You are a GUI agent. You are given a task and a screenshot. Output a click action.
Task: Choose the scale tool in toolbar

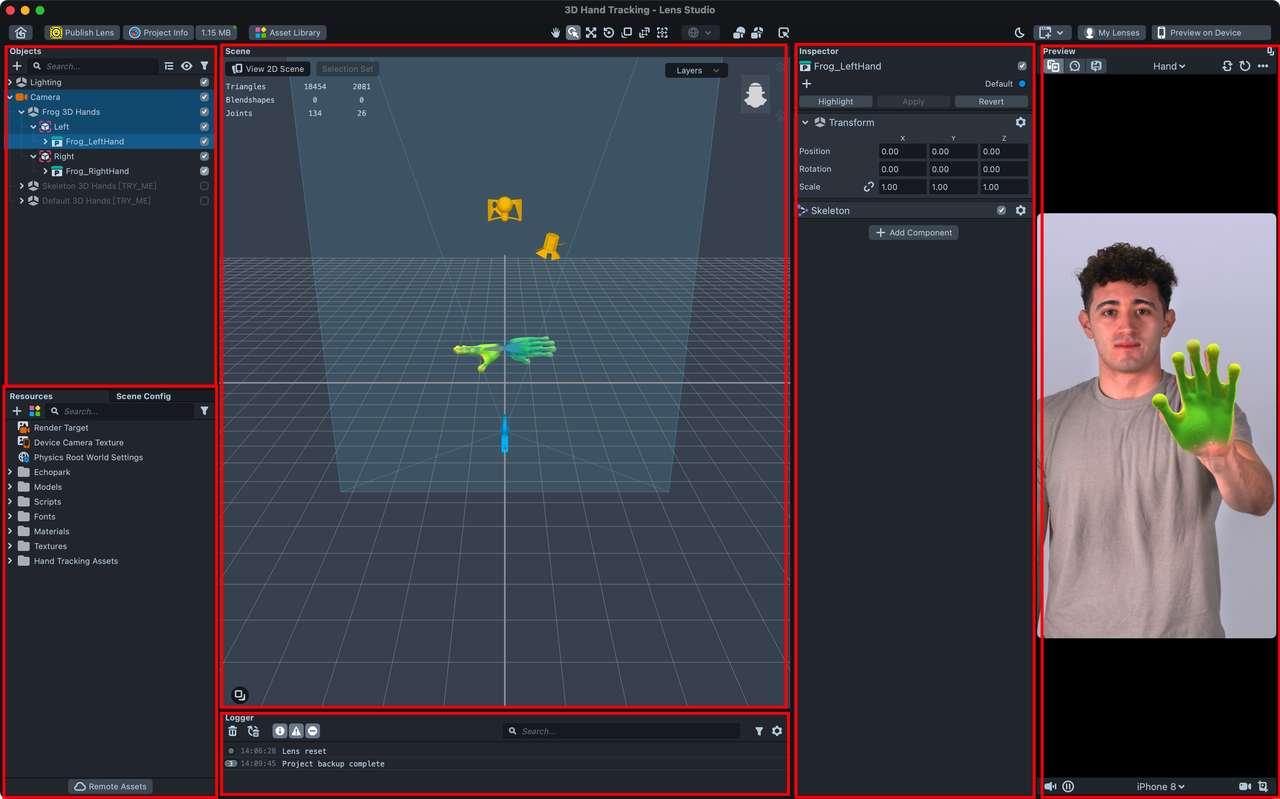[627, 33]
